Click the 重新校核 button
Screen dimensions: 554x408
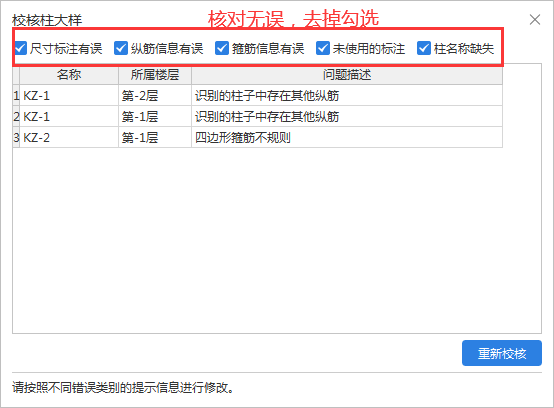pyautogui.click(x=502, y=353)
